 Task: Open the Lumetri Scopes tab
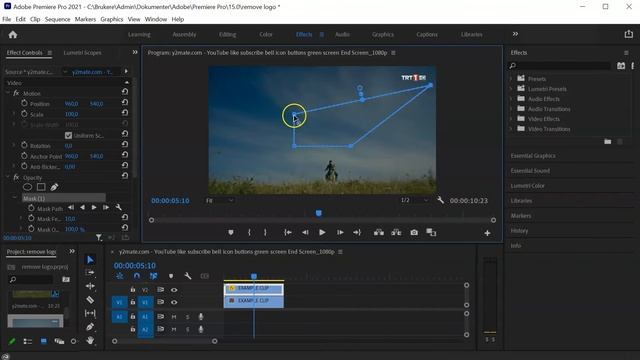pyautogui.click(x=82, y=53)
